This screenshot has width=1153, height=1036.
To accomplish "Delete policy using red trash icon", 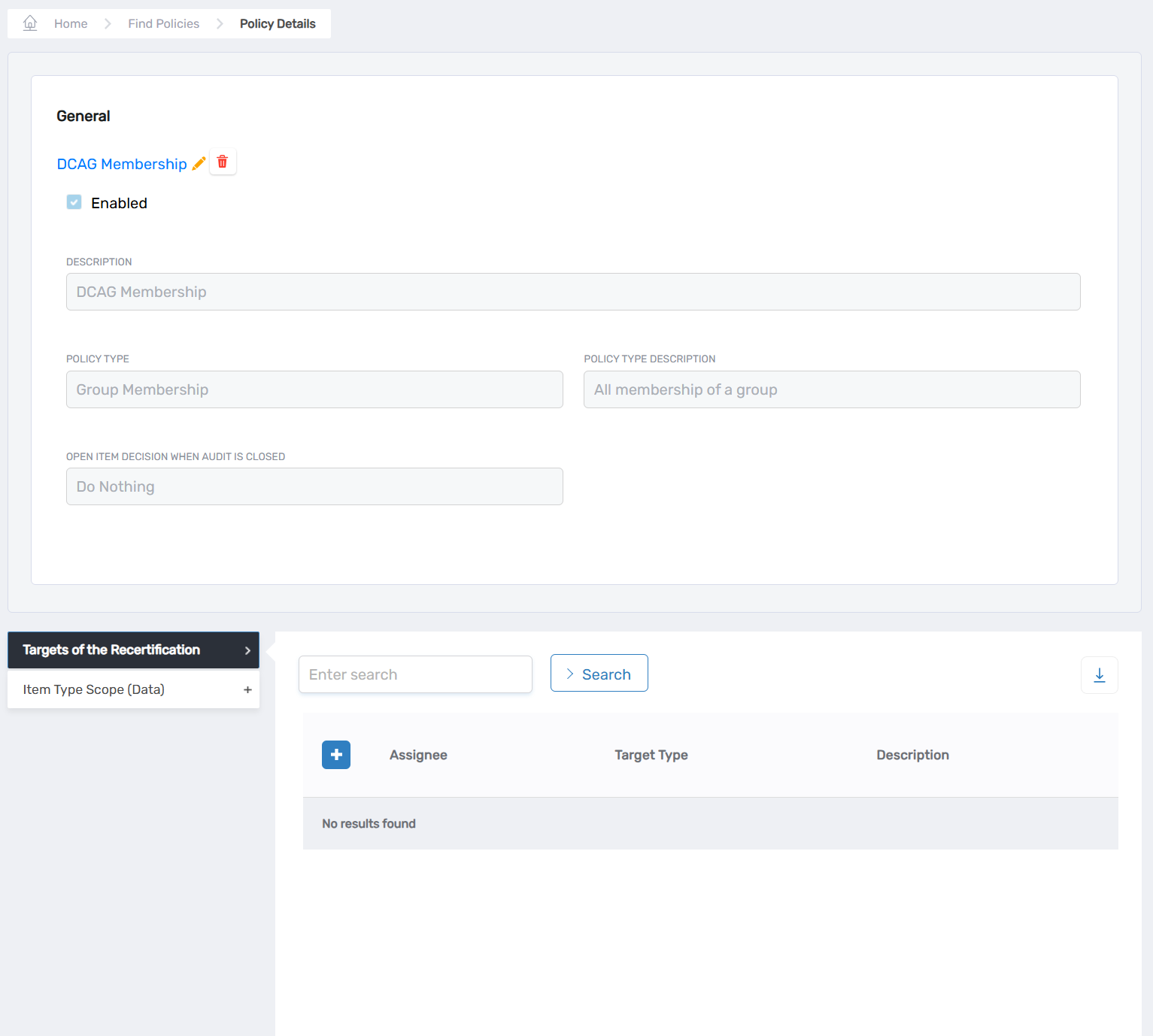I will click(223, 162).
